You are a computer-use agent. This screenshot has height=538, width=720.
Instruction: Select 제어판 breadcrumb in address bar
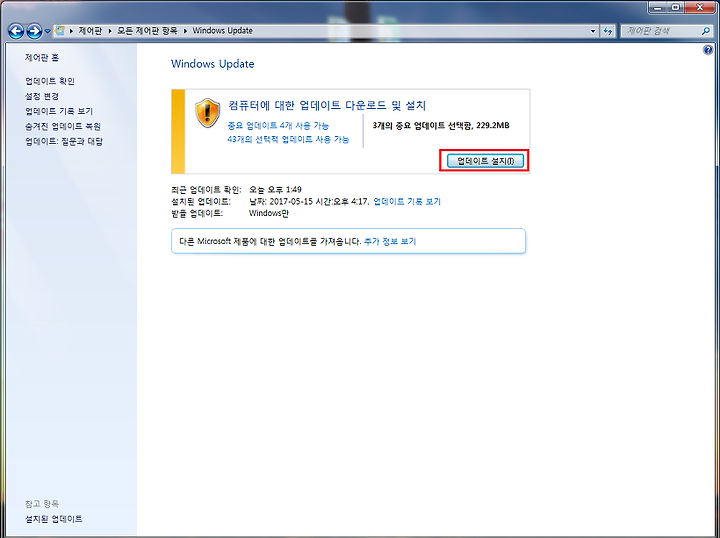click(x=90, y=31)
